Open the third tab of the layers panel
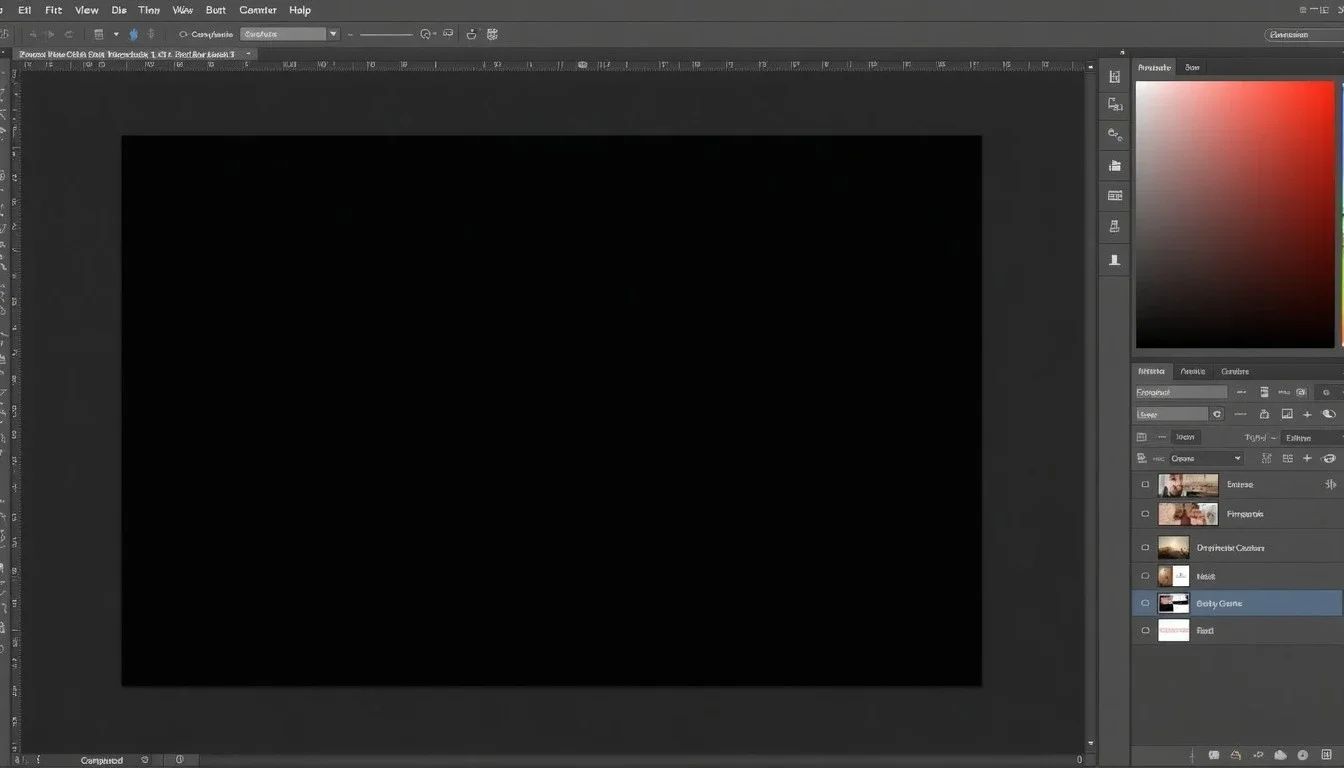 1235,371
